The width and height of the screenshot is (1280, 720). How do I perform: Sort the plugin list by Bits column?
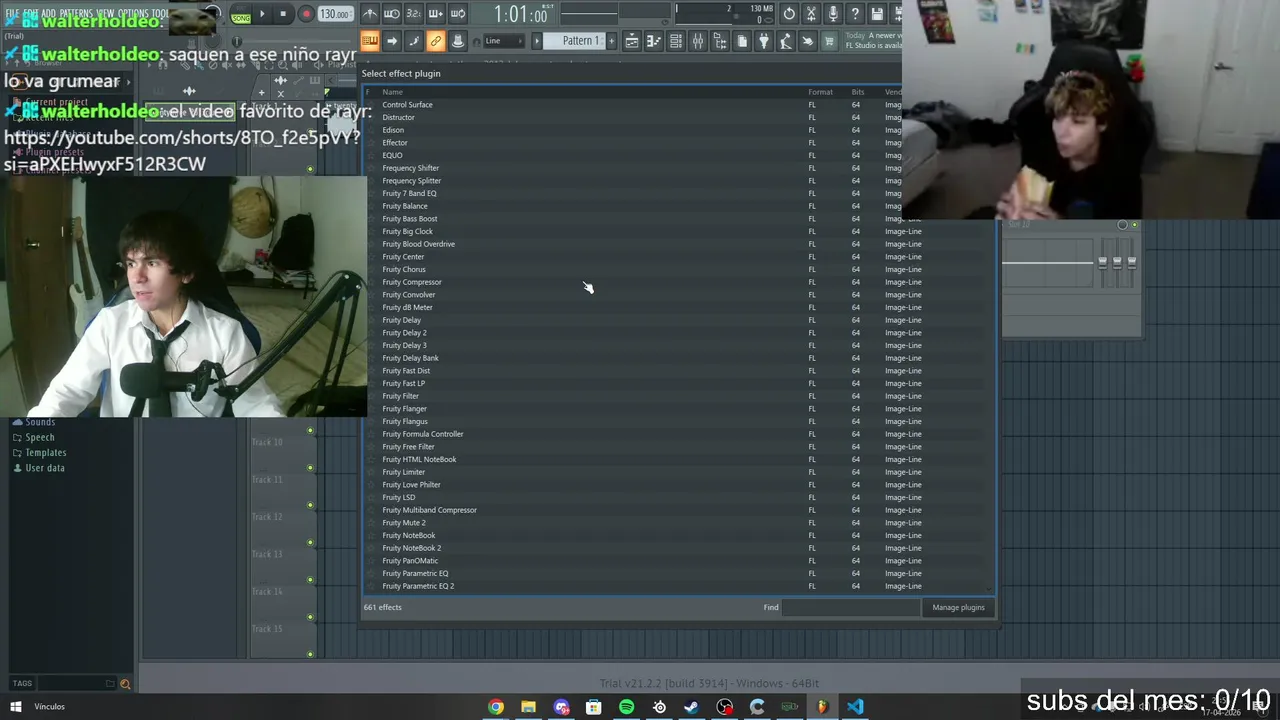857,92
